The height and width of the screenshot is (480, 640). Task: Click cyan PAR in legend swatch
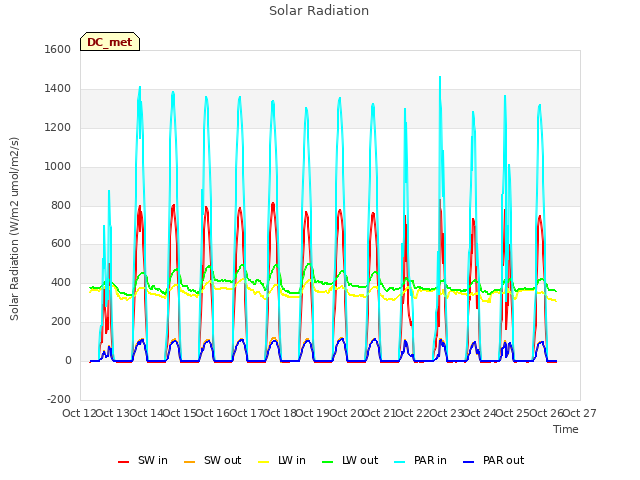[400, 462]
